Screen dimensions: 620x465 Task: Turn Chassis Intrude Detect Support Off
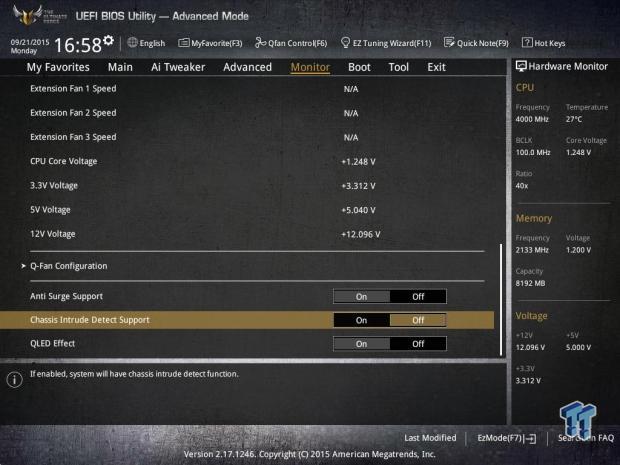(x=418, y=320)
